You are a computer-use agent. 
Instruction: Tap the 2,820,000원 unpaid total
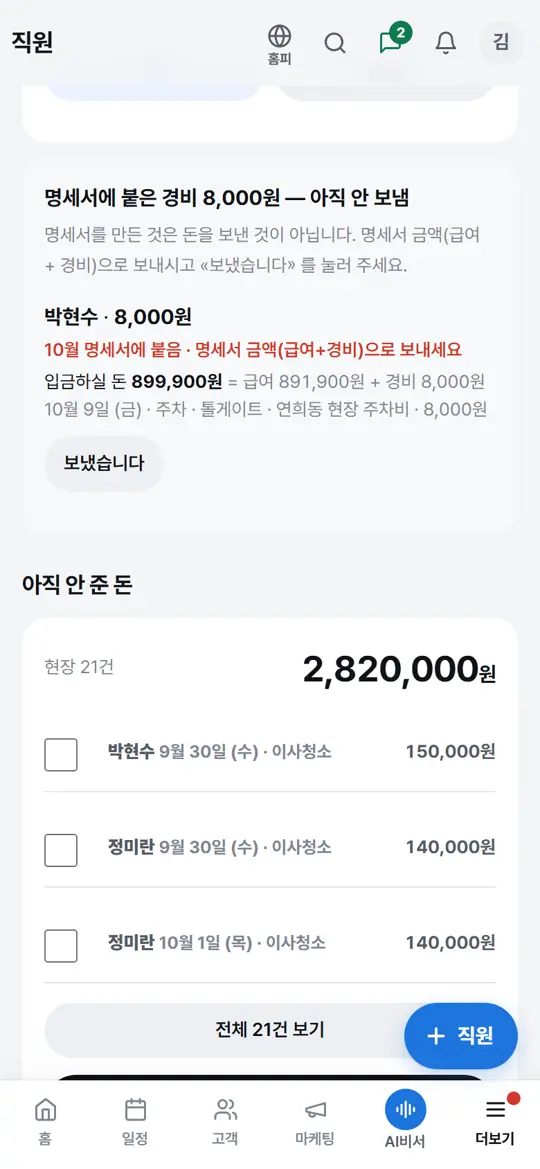pyautogui.click(x=399, y=670)
